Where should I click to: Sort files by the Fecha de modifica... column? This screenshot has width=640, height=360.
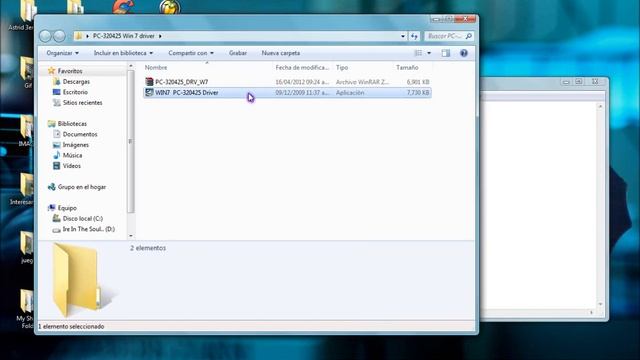coord(302,67)
